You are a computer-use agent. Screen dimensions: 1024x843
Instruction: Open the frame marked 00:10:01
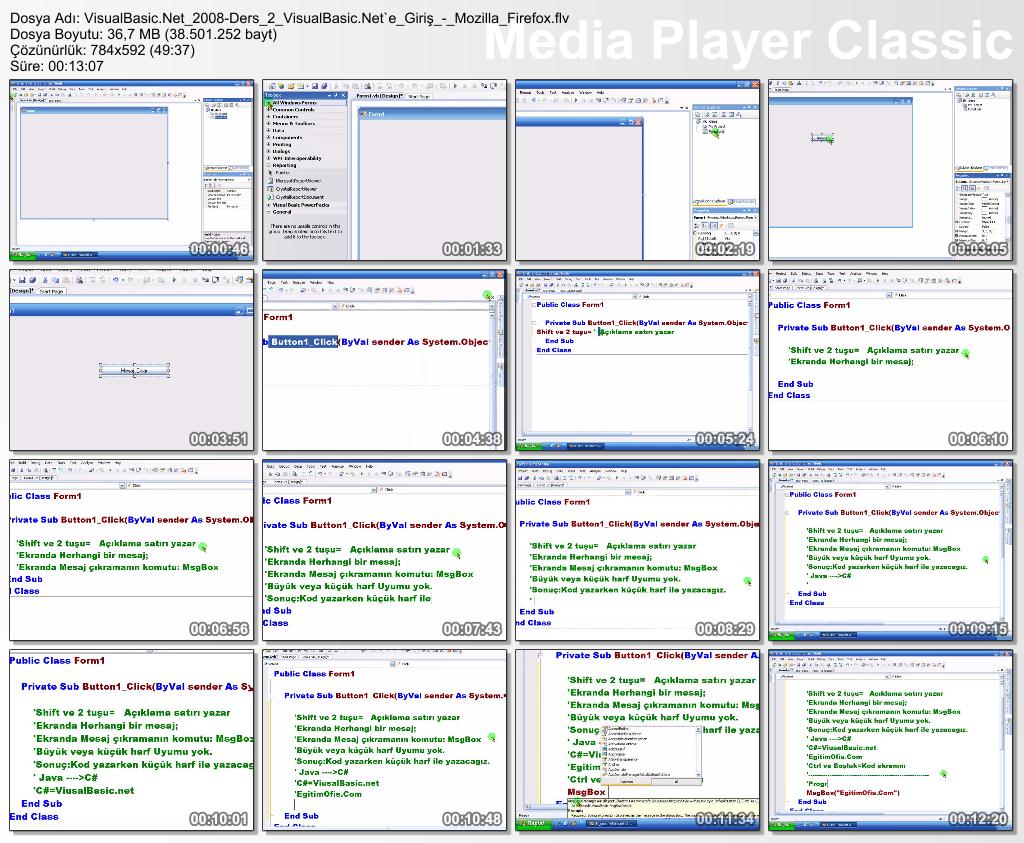132,740
